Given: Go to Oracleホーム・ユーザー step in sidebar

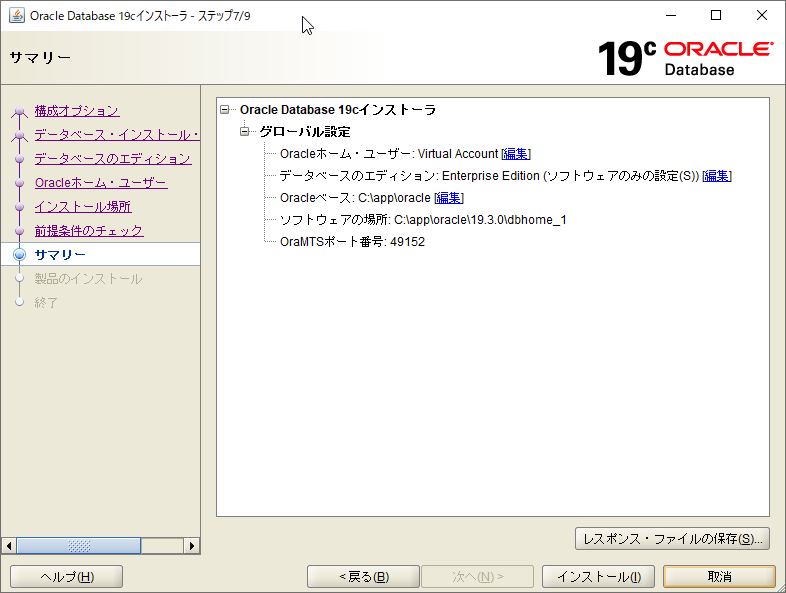Looking at the screenshot, I should coord(101,183).
